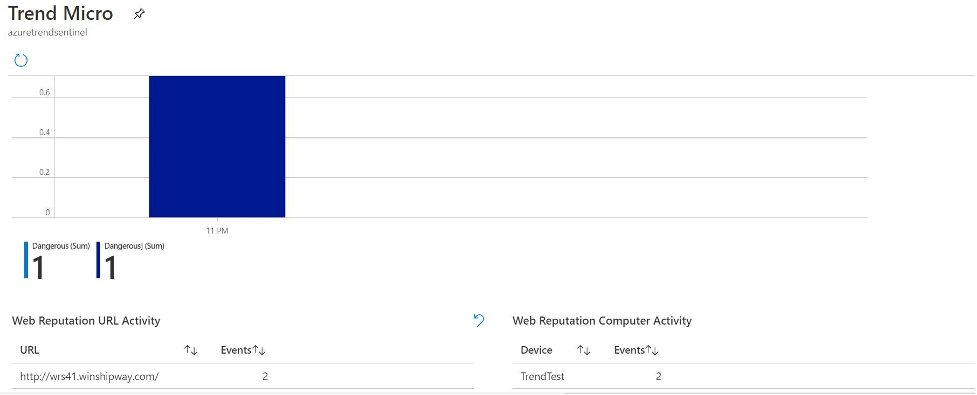Click the Trend Micro title
This screenshot has width=977, height=395.
(x=60, y=13)
